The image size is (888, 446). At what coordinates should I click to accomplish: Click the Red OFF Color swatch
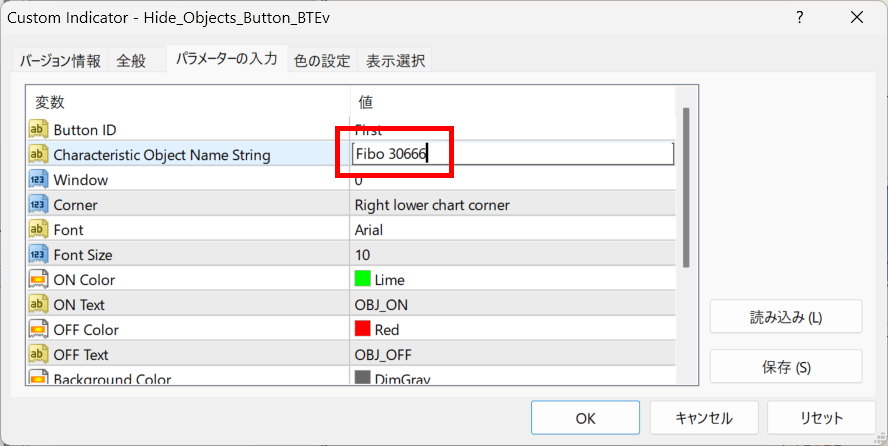(362, 330)
